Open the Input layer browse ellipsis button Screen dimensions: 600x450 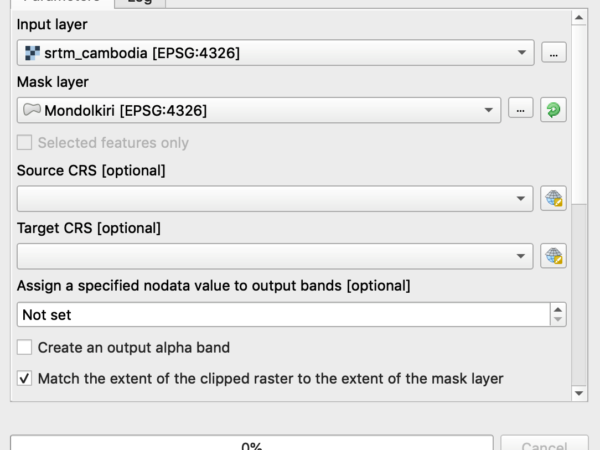554,52
